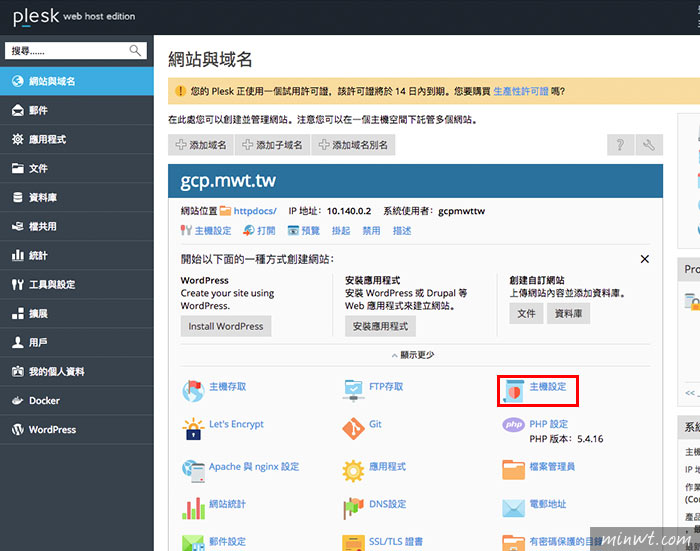The width and height of the screenshot is (700, 551).
Task: Open 郵件設定 icon
Action: coord(193,543)
